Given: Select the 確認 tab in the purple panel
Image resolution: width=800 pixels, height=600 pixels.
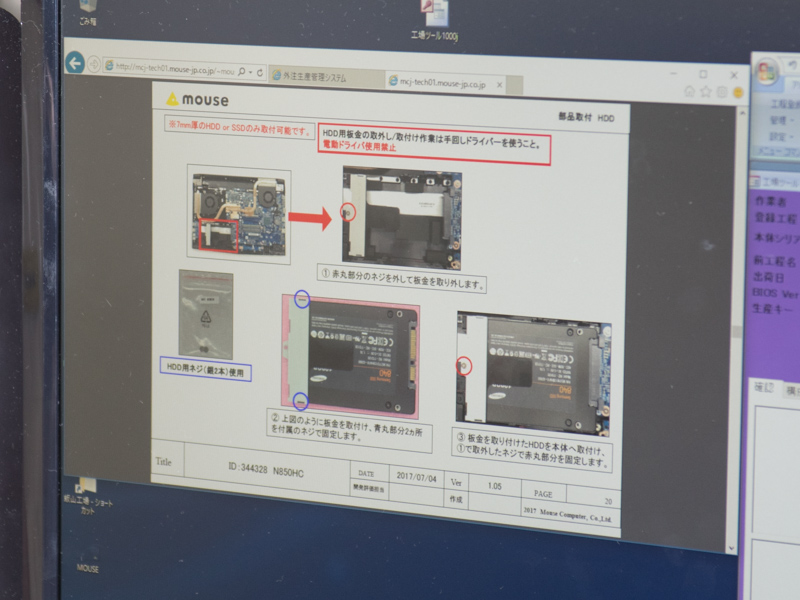Looking at the screenshot, I should point(765,388).
